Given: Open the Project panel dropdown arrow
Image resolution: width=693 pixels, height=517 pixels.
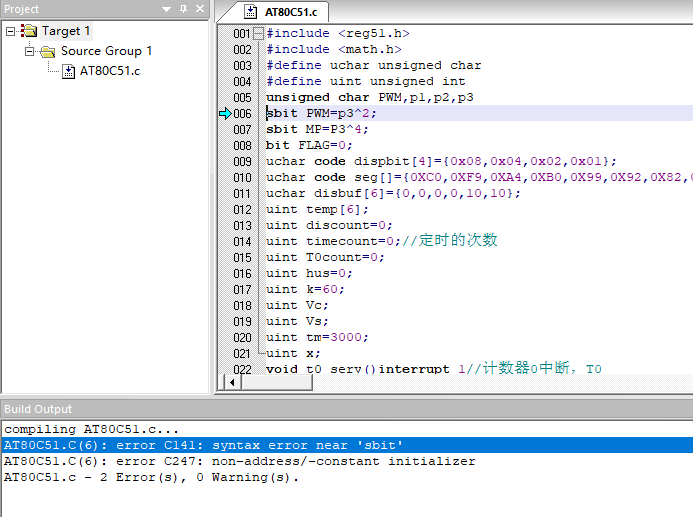Looking at the screenshot, I should click(166, 9).
